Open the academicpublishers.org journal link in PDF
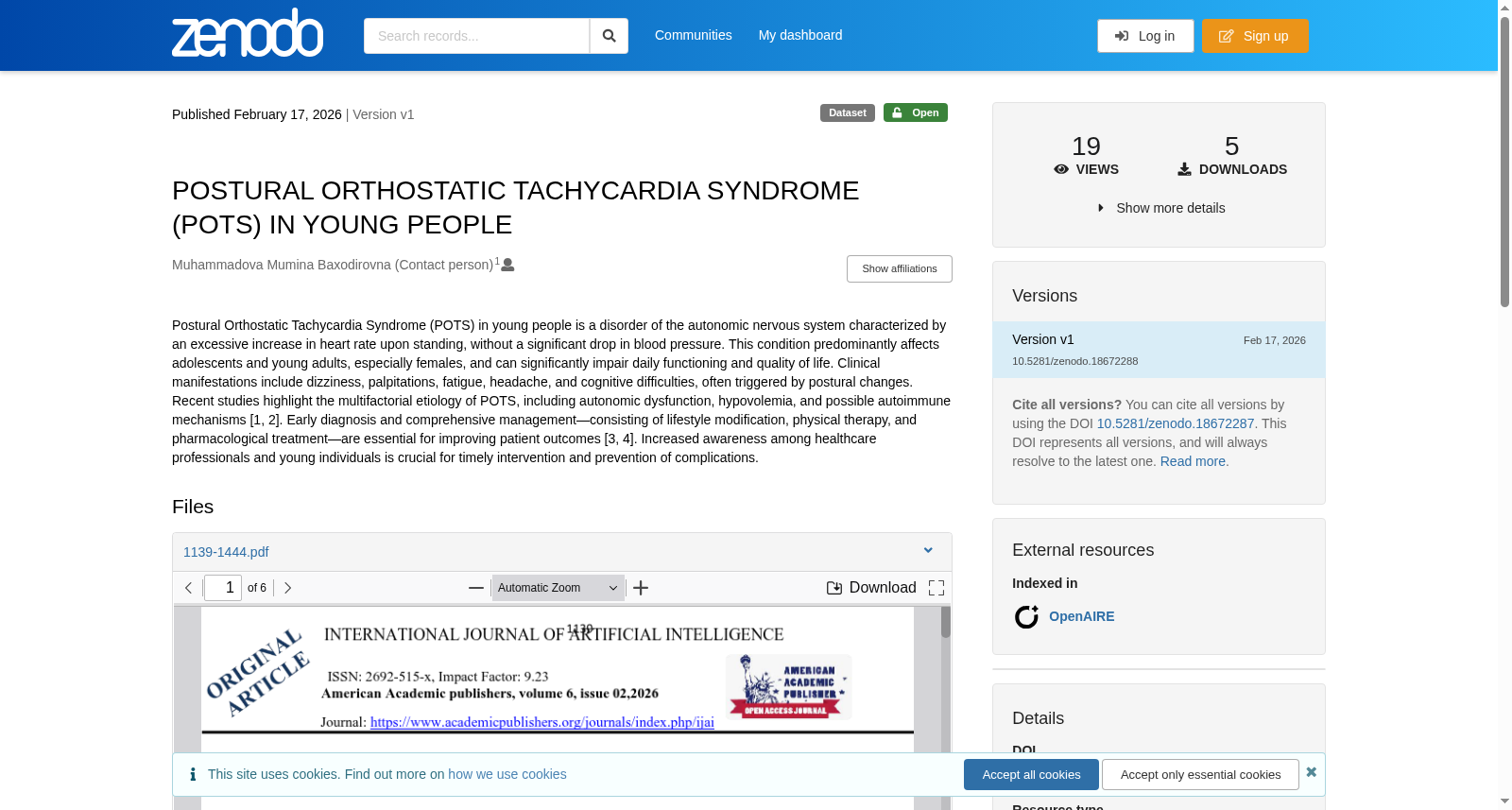This screenshot has width=1512, height=810. click(542, 722)
